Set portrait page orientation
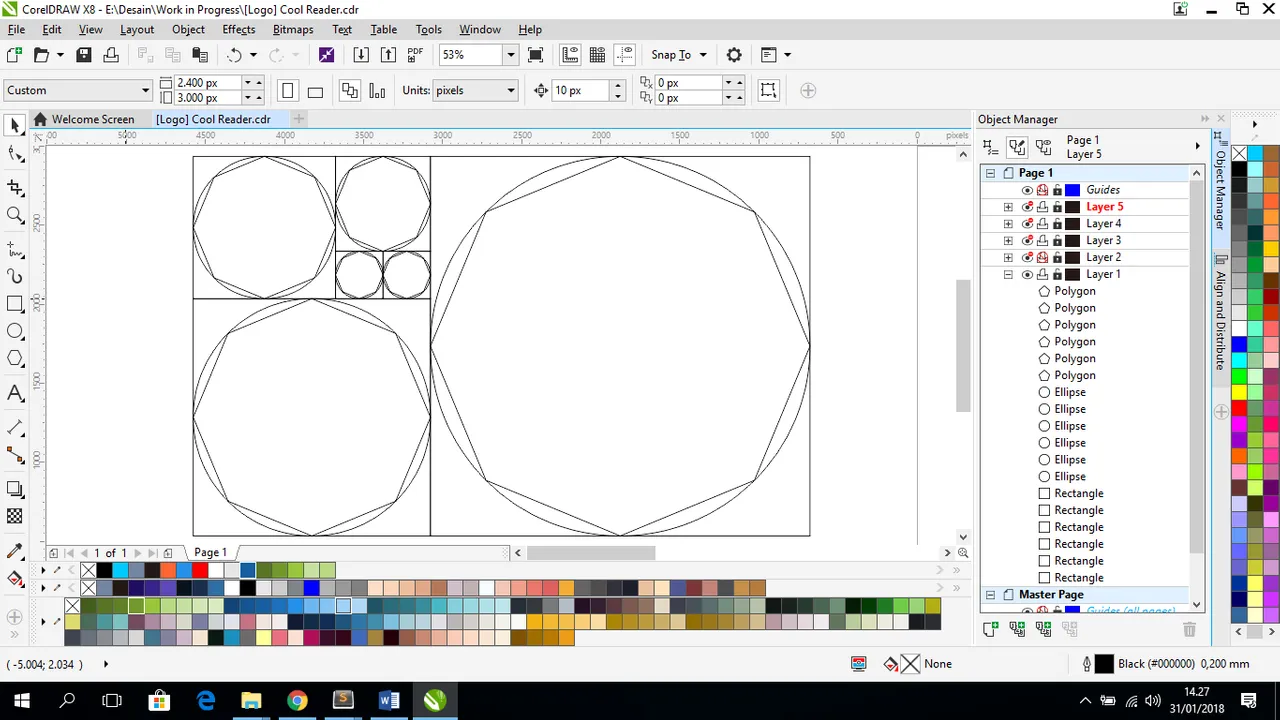The image size is (1280, 720). pyautogui.click(x=287, y=91)
